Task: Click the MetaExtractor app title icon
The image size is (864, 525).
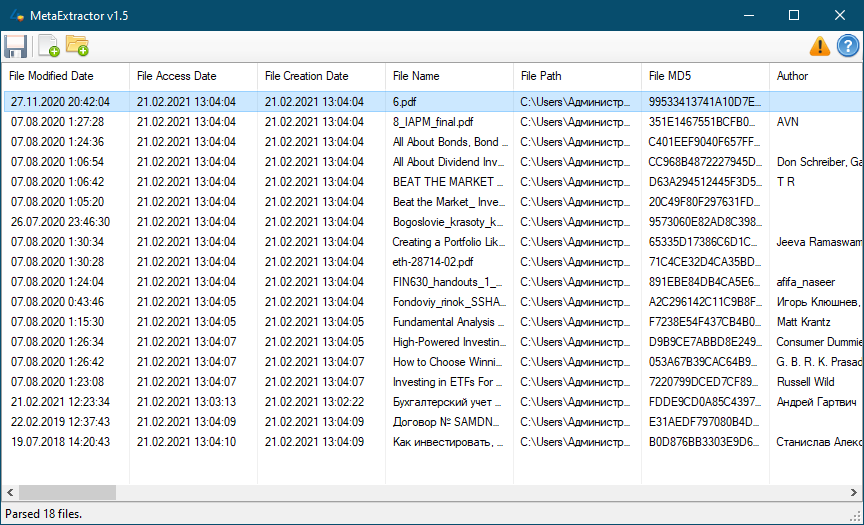Action: 17,15
